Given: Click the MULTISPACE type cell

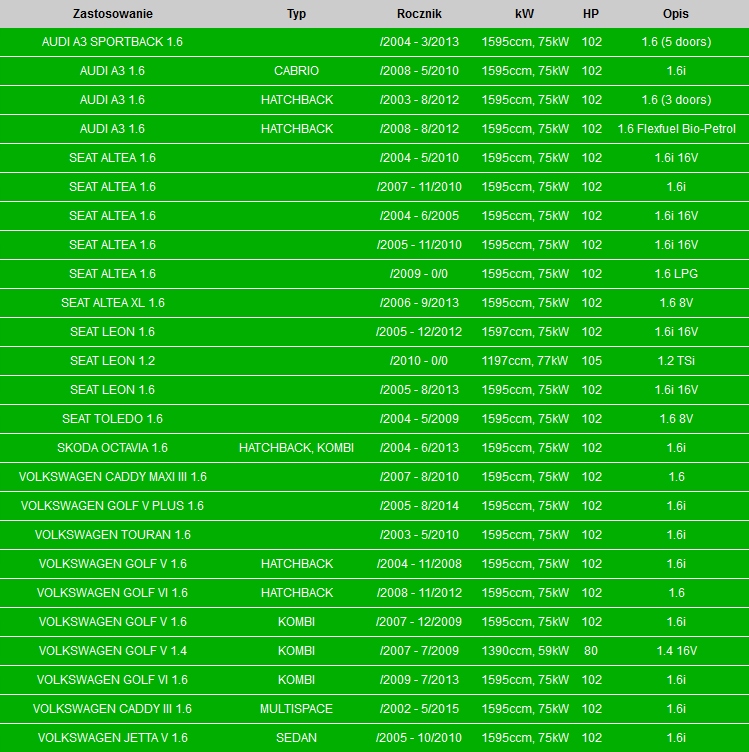Looking at the screenshot, I should point(296,709).
